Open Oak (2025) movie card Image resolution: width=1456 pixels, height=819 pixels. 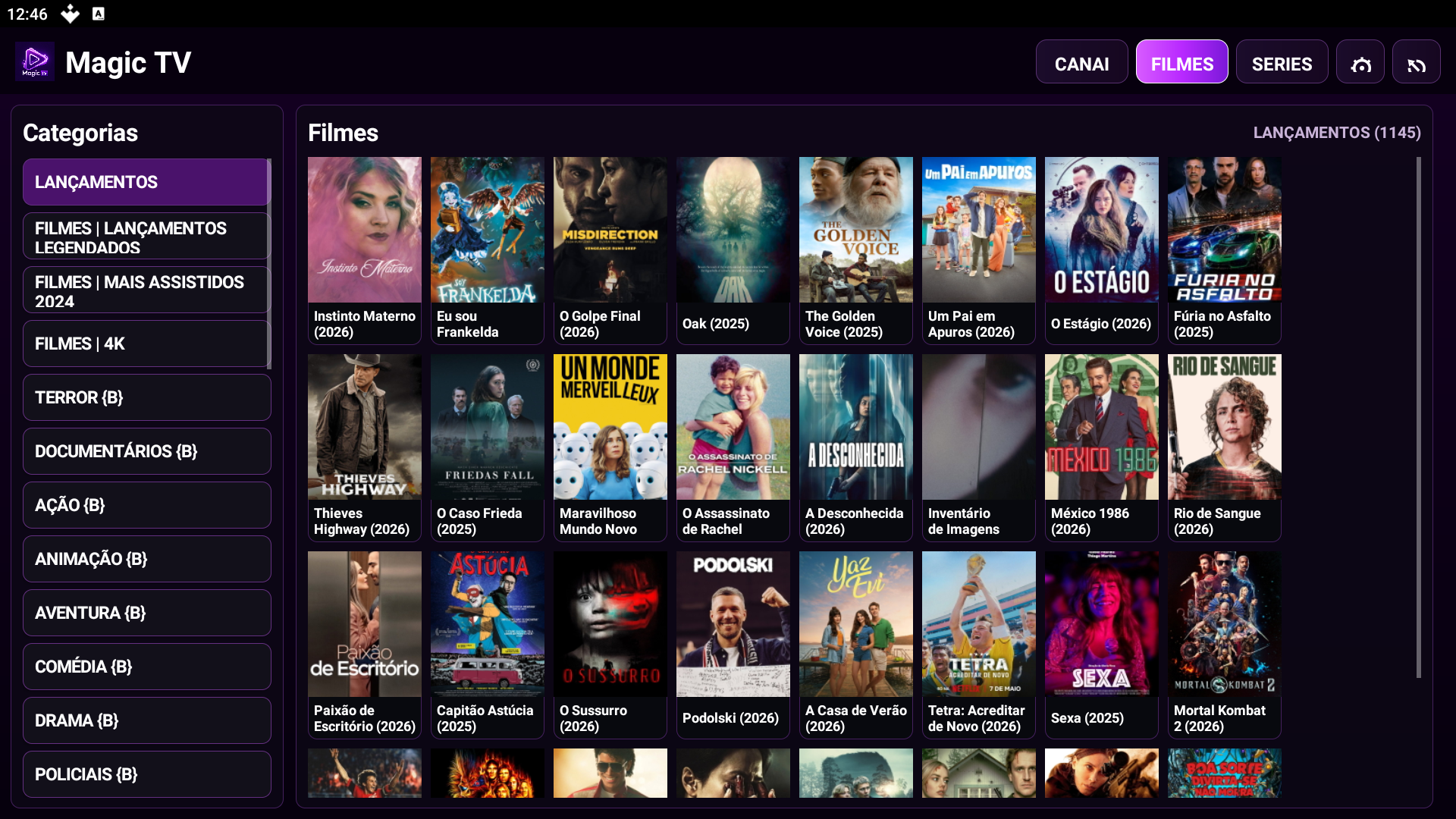pos(733,250)
